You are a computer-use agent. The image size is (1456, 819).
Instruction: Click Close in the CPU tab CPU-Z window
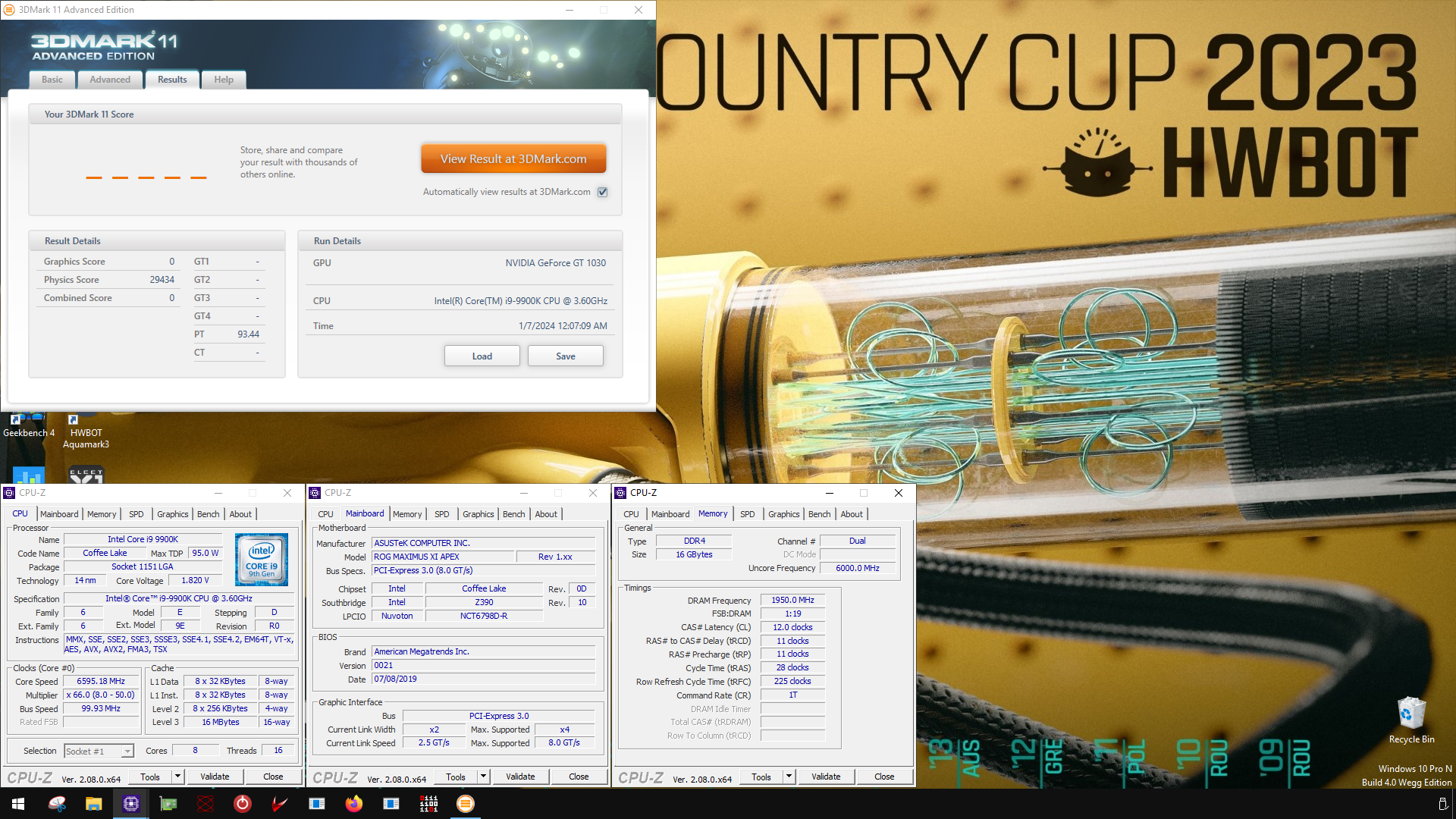coord(273,777)
